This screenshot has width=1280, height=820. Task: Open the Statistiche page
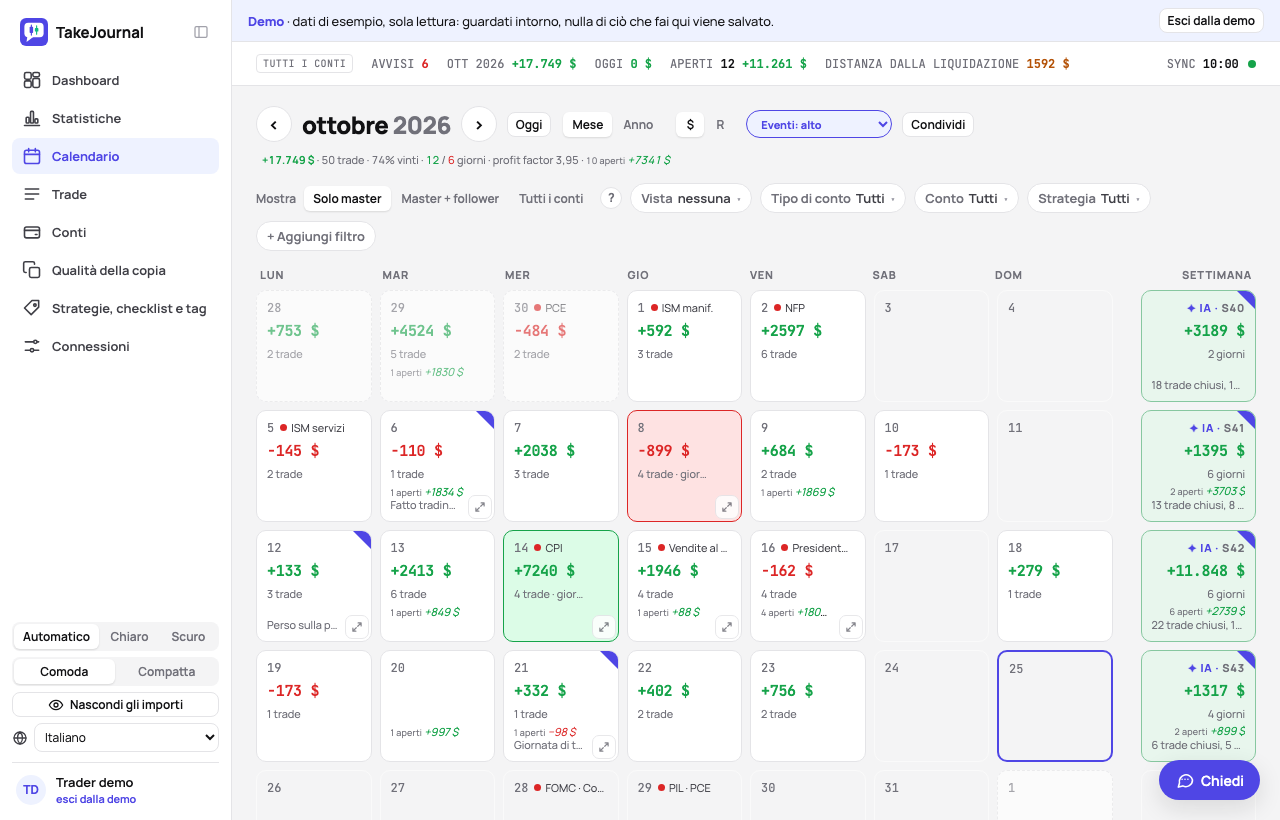tap(115, 118)
